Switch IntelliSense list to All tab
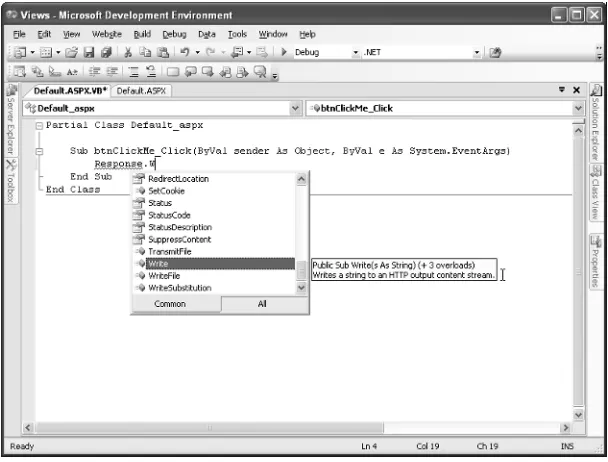Viewport: 608px width, 462px height. tap(262, 304)
